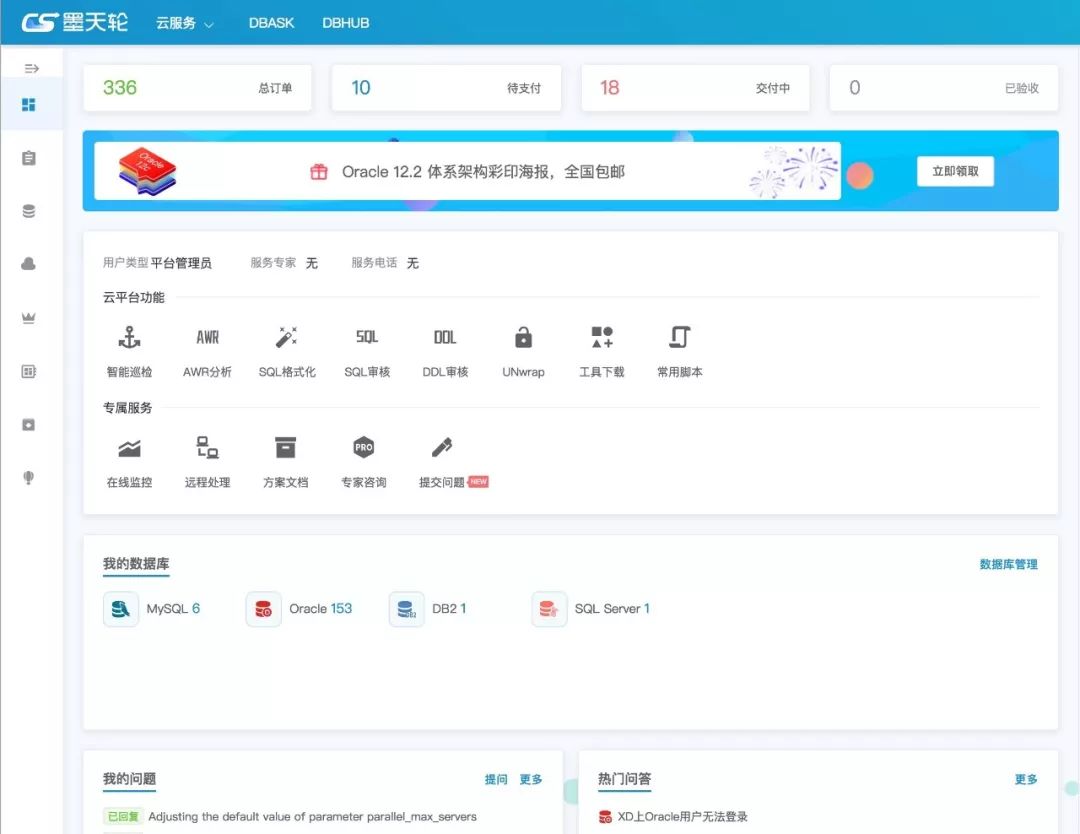Open the DB2 database icon
This screenshot has height=834, width=1080.
[x=406, y=609]
